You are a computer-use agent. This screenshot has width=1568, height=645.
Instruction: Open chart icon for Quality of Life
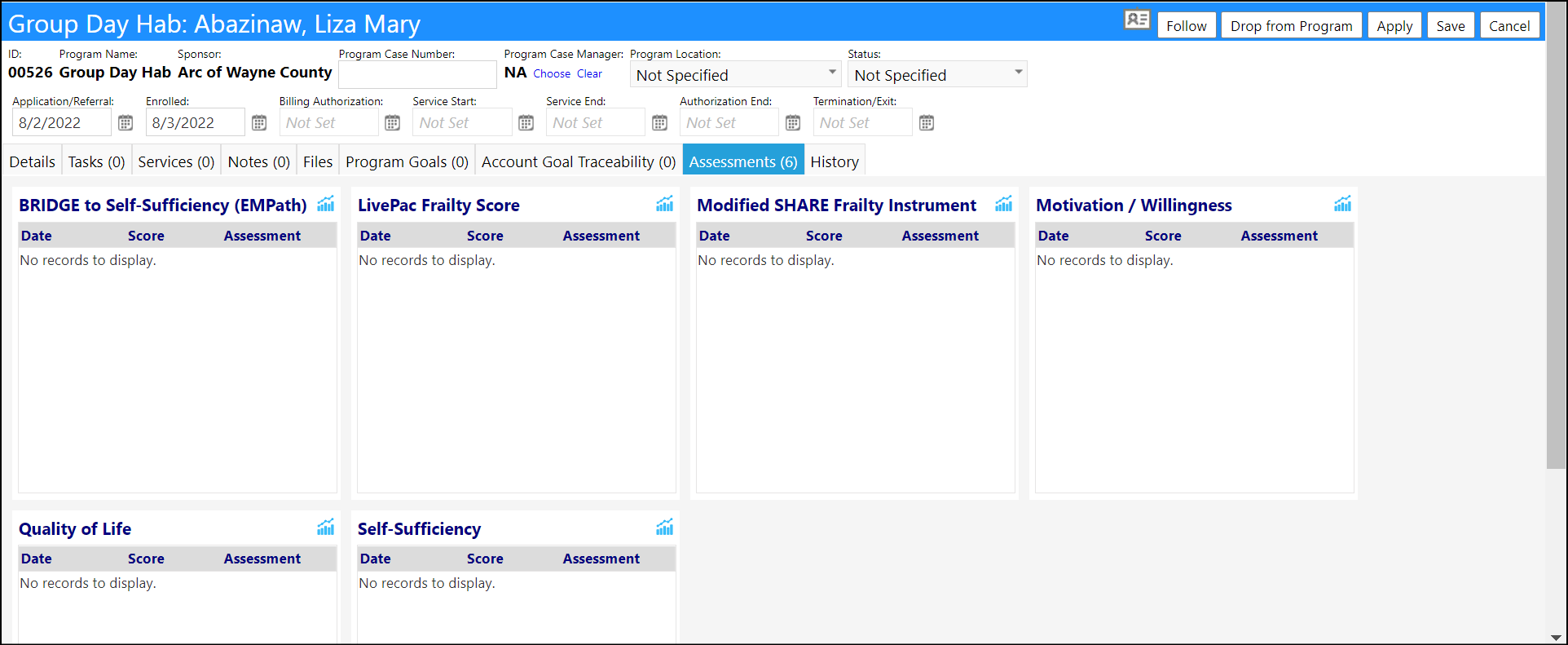326,528
